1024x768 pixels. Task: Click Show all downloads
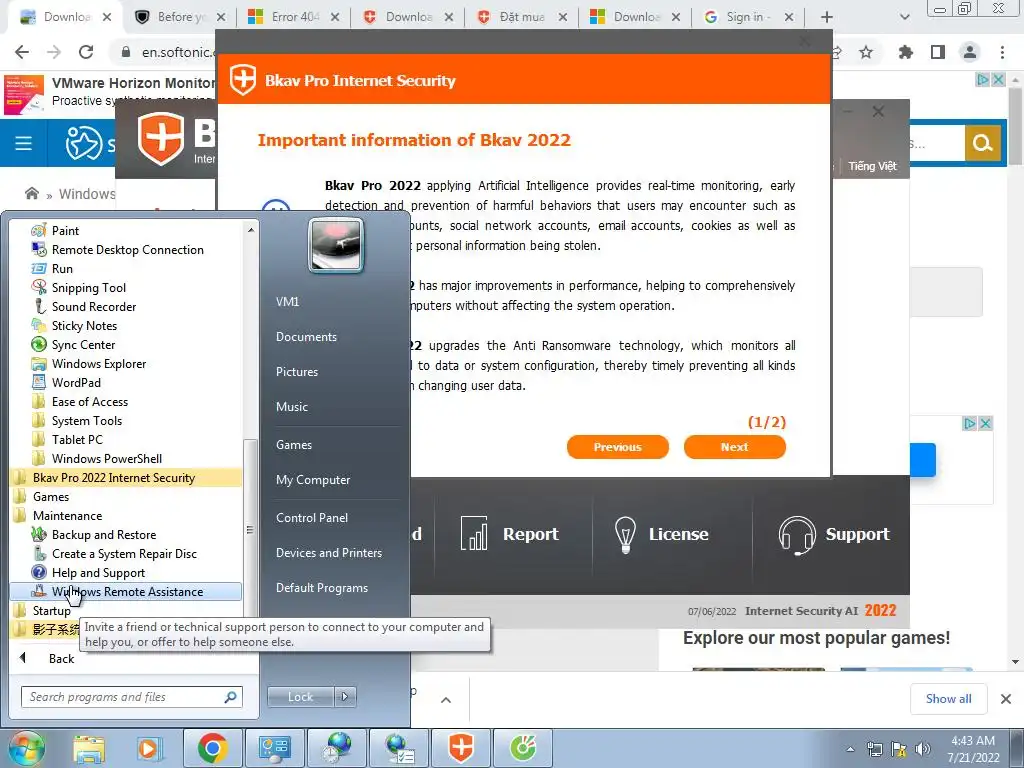click(x=948, y=699)
